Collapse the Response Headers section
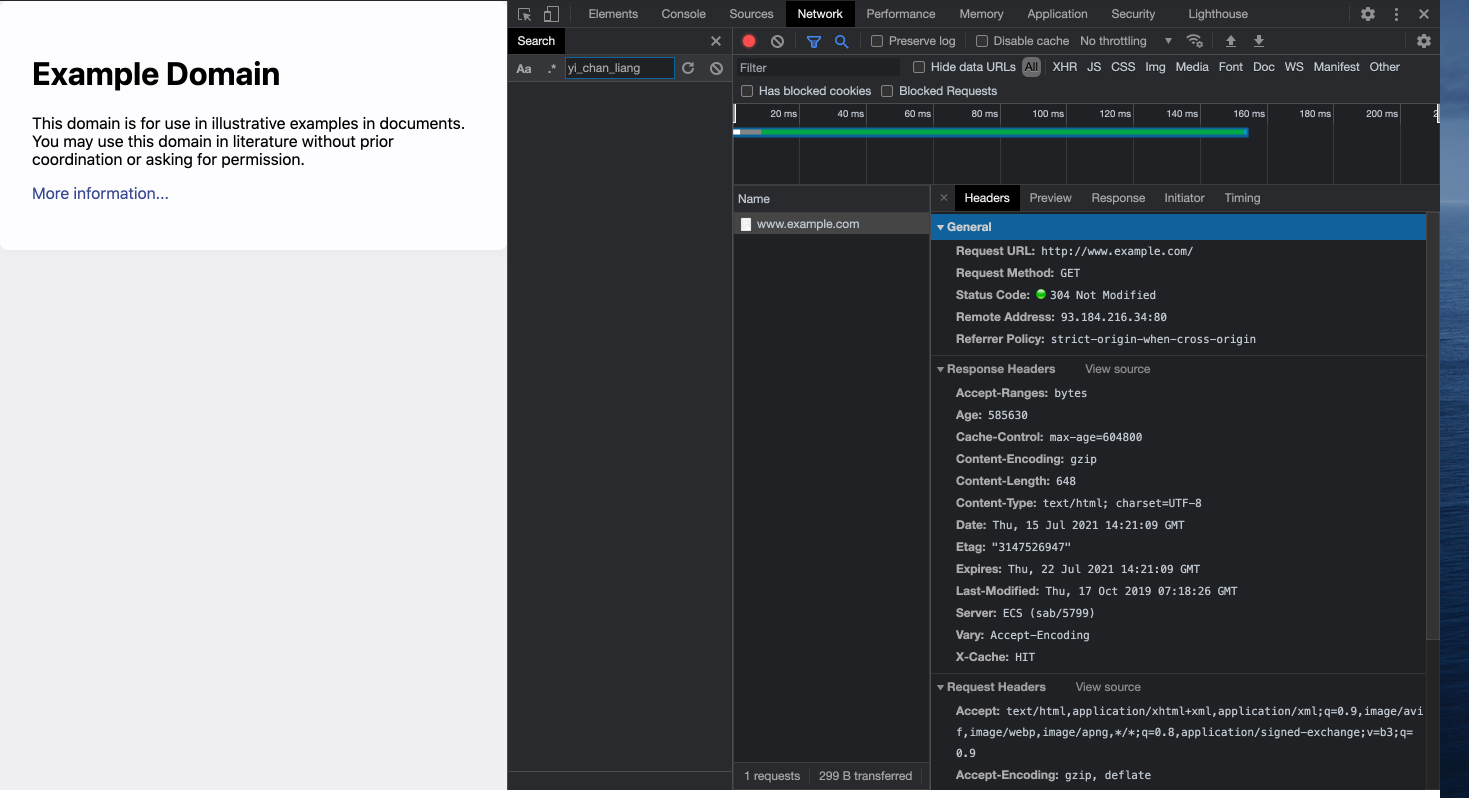The image size is (1469, 798). tap(940, 369)
